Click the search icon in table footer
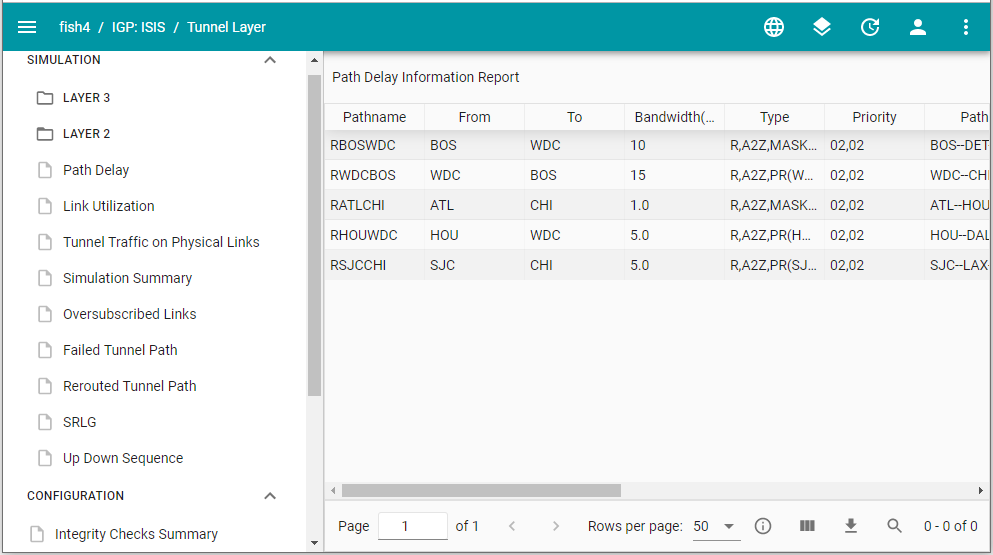993x555 pixels. pyautogui.click(x=895, y=526)
